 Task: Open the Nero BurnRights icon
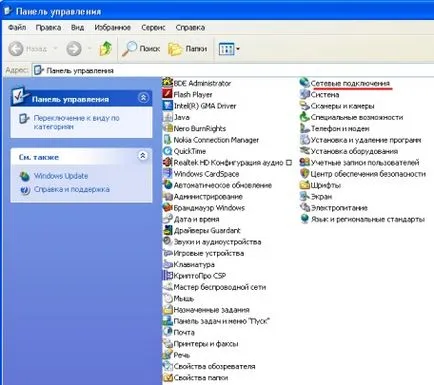pos(167,128)
